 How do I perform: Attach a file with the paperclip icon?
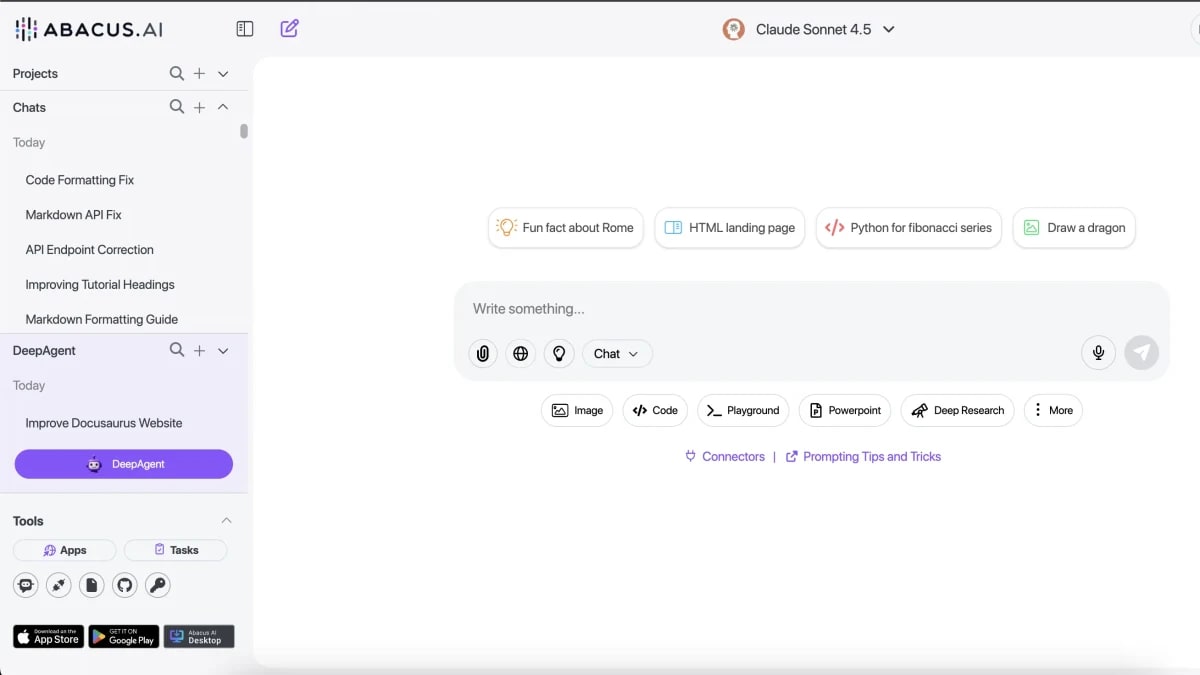(x=483, y=353)
